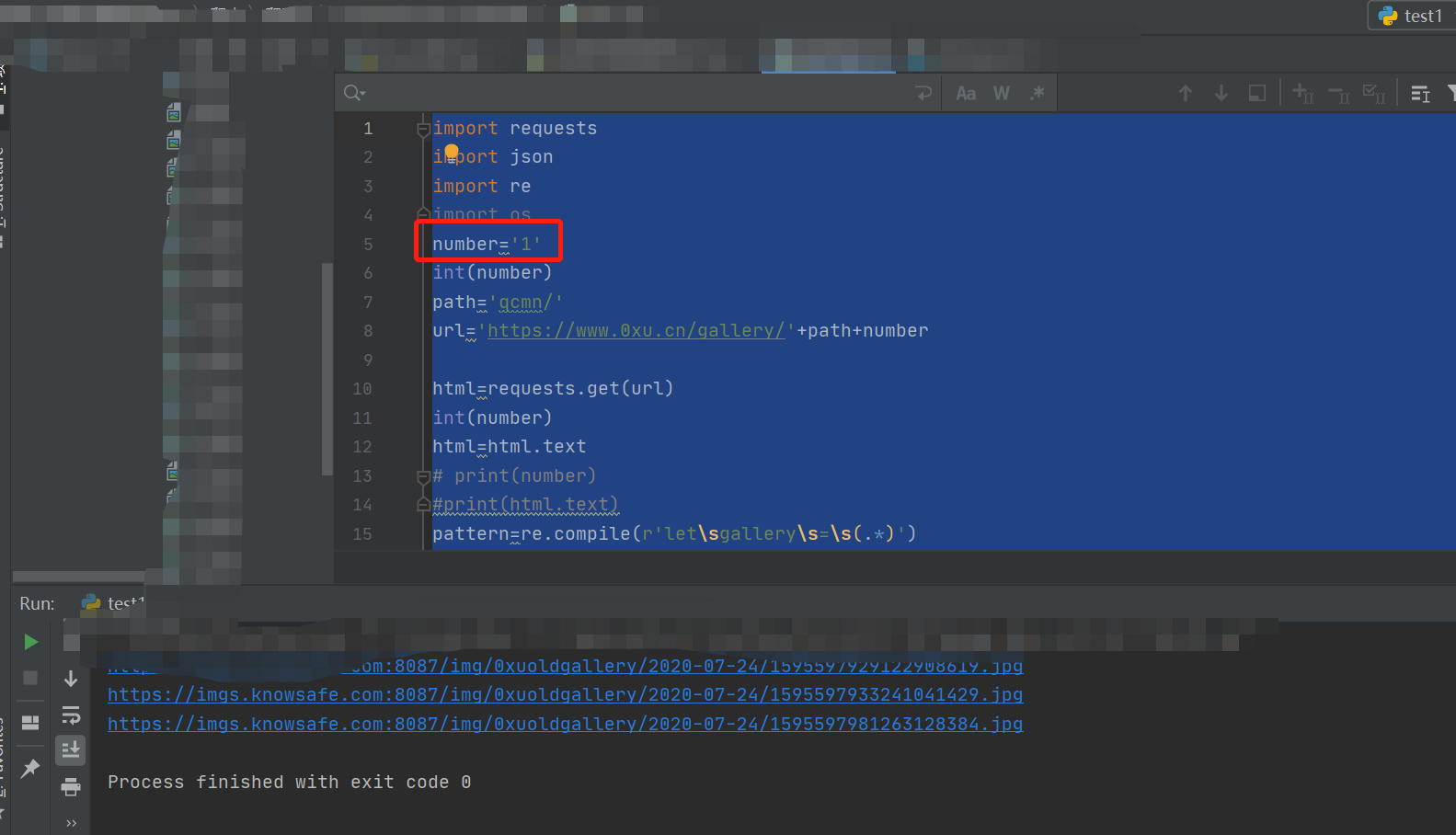Click '# print(number)' comment on line 13
The height and width of the screenshot is (835, 1456).
pyautogui.click(x=514, y=476)
